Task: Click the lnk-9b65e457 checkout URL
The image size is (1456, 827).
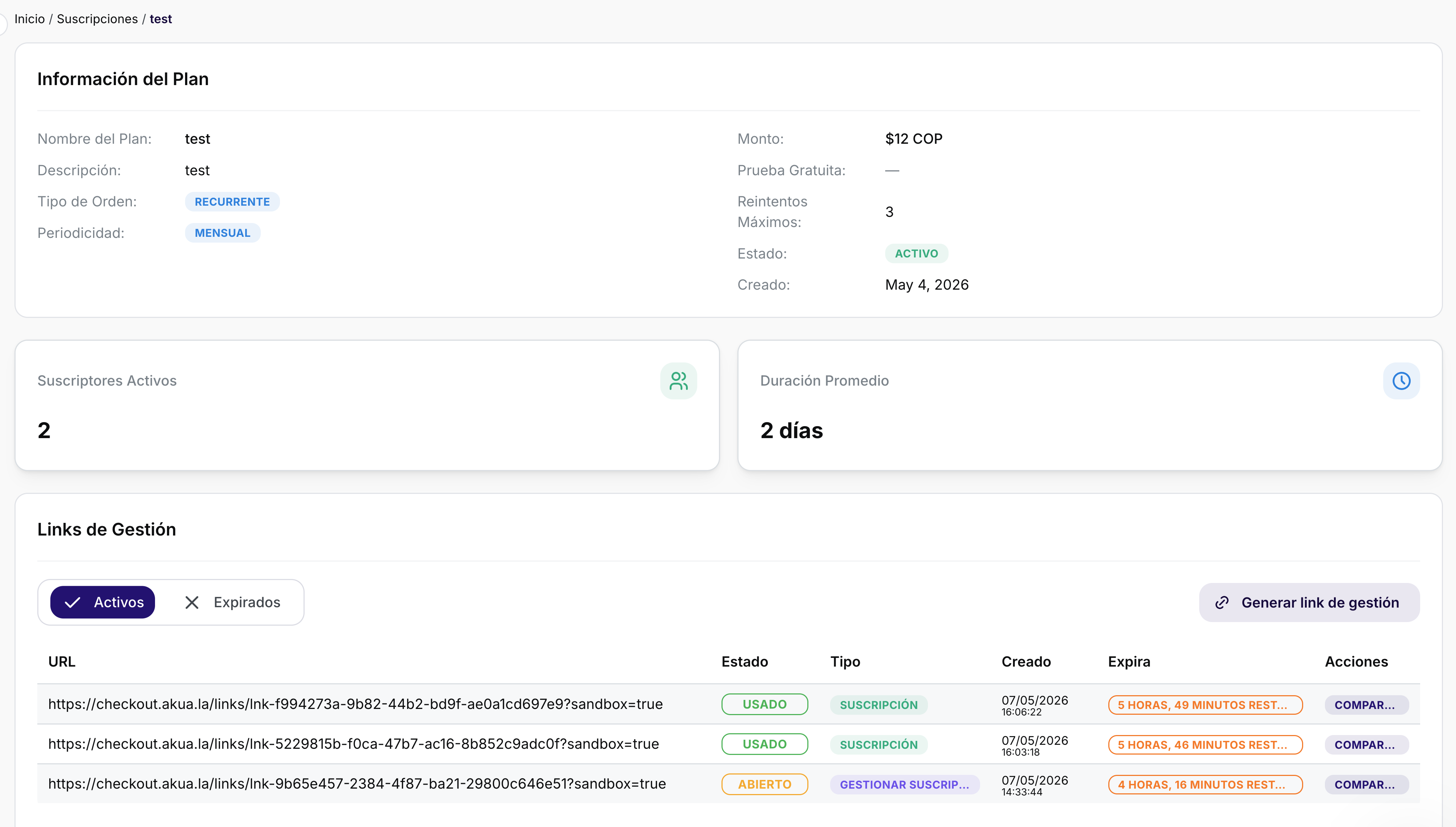Action: [x=357, y=784]
